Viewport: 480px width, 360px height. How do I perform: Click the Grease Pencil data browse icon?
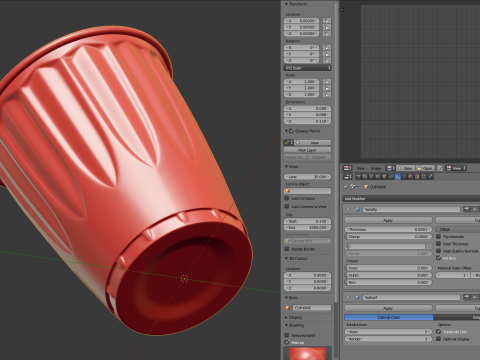click(289, 143)
